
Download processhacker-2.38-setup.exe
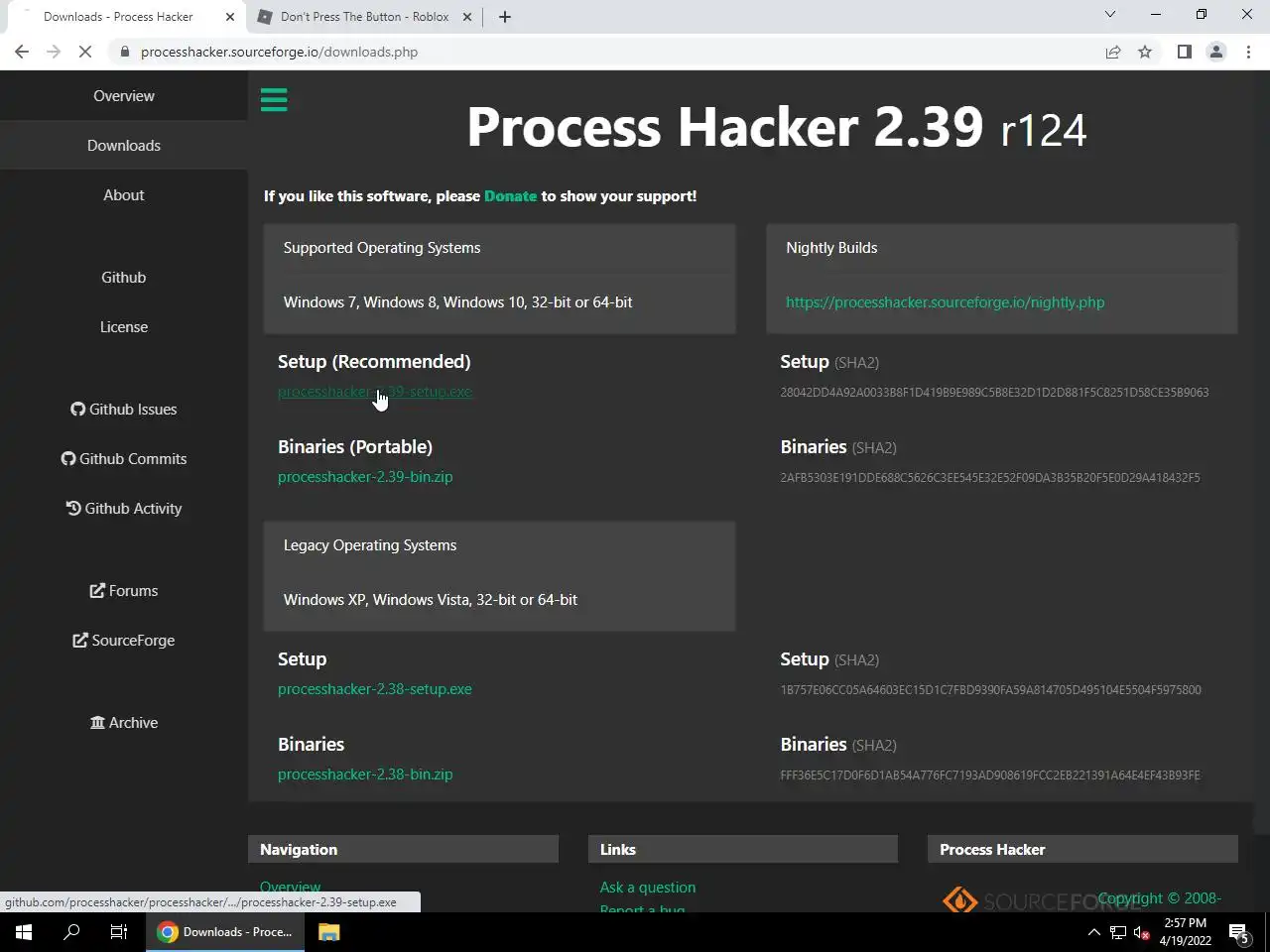(x=375, y=689)
